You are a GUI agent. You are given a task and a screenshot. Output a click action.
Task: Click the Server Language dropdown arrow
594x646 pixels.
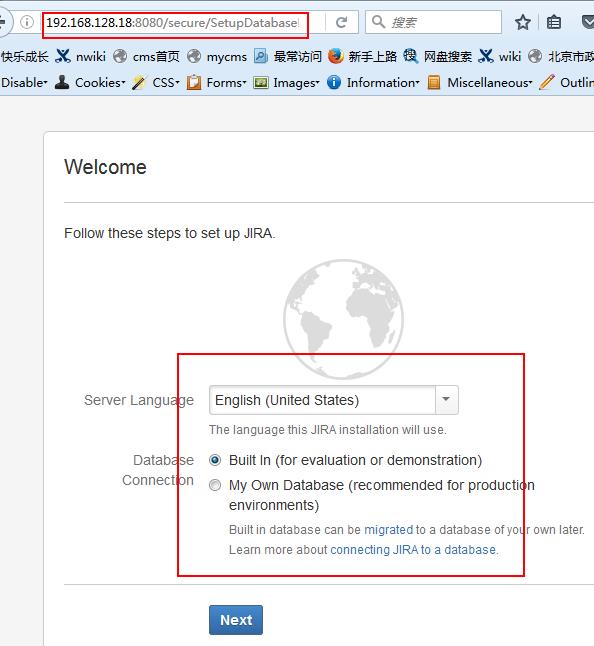click(447, 400)
